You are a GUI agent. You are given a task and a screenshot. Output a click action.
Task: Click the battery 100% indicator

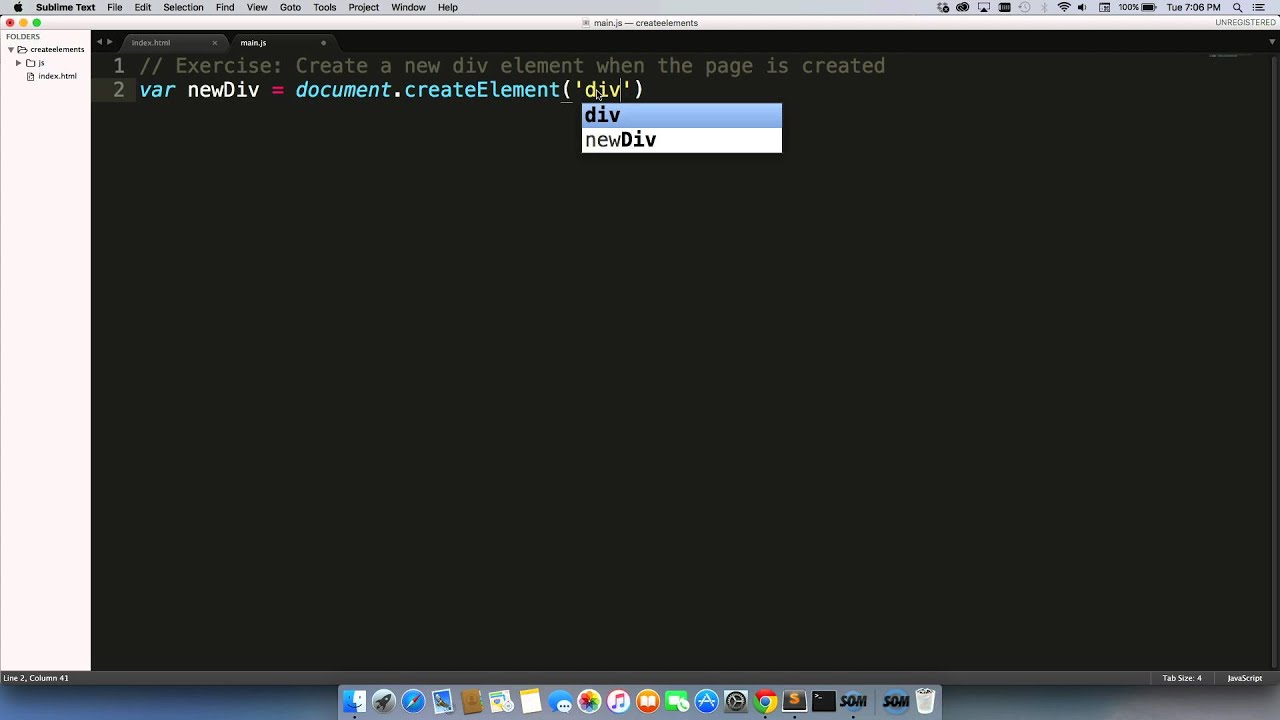click(1138, 7)
